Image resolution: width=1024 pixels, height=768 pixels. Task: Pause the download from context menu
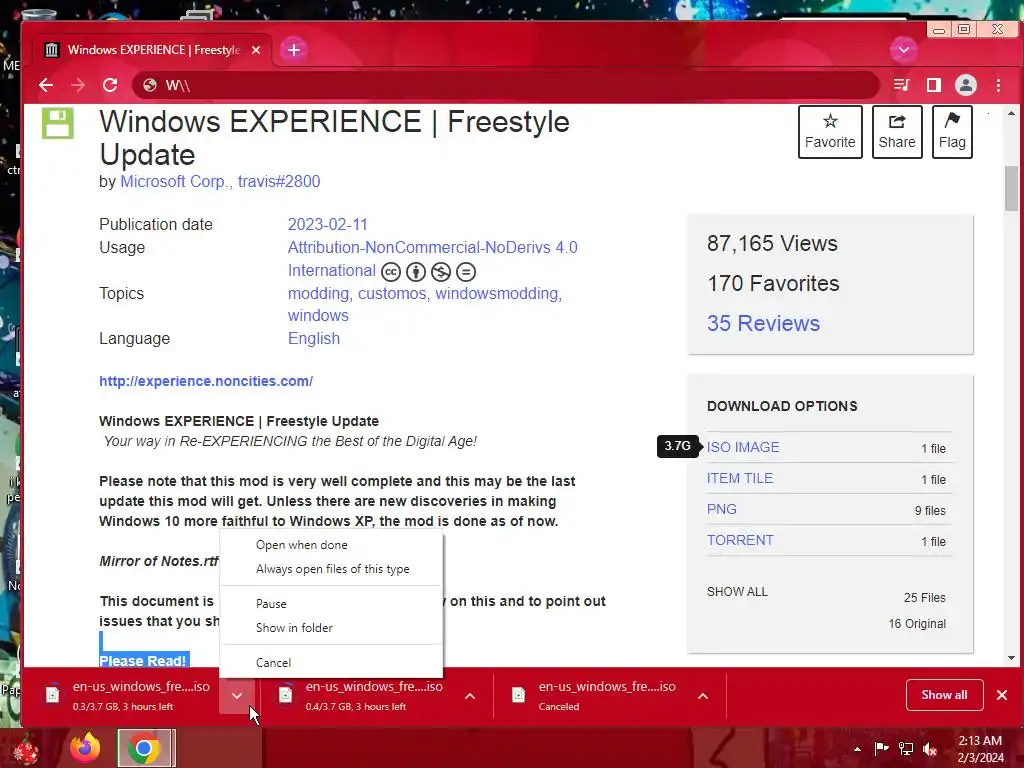tap(331, 603)
